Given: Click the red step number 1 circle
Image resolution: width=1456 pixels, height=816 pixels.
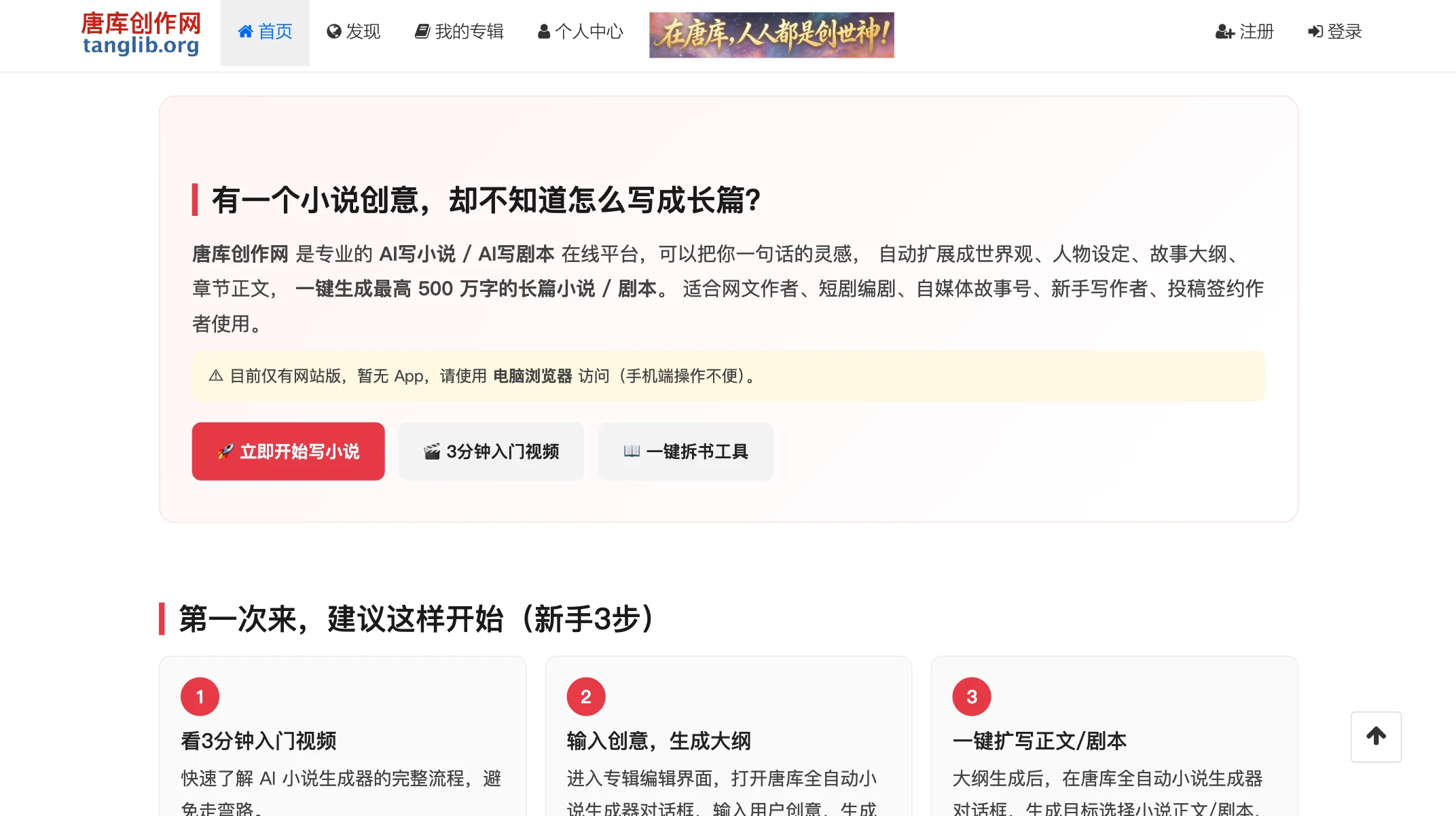Looking at the screenshot, I should point(200,697).
